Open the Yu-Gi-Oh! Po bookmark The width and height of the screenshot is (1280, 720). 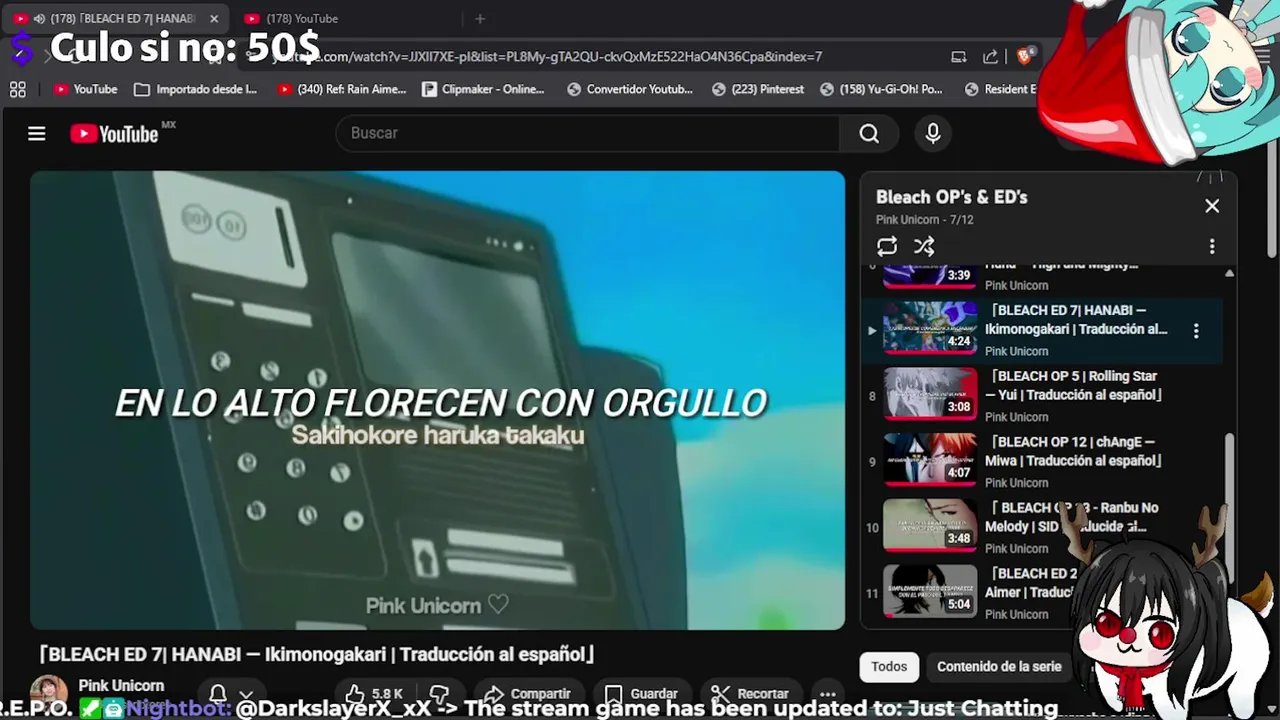pos(881,89)
